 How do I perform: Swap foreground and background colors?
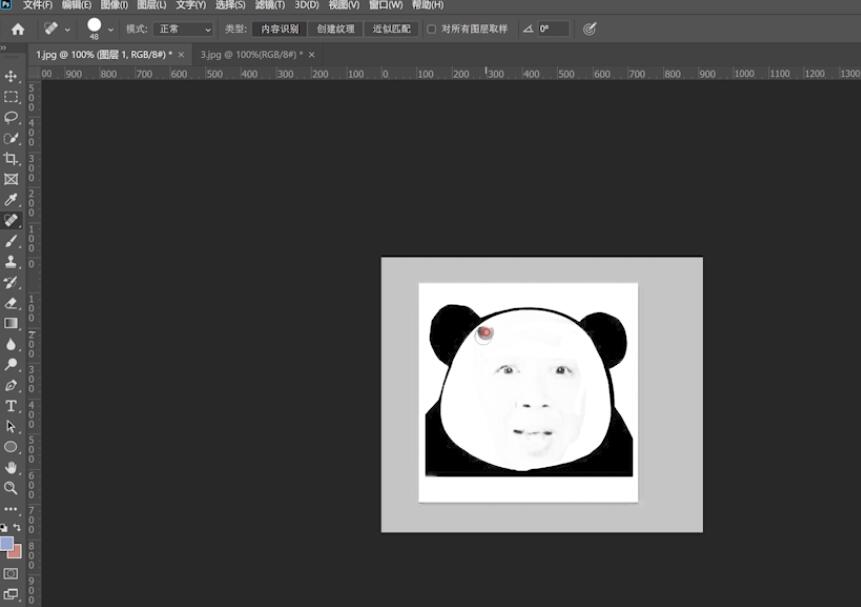click(17, 527)
